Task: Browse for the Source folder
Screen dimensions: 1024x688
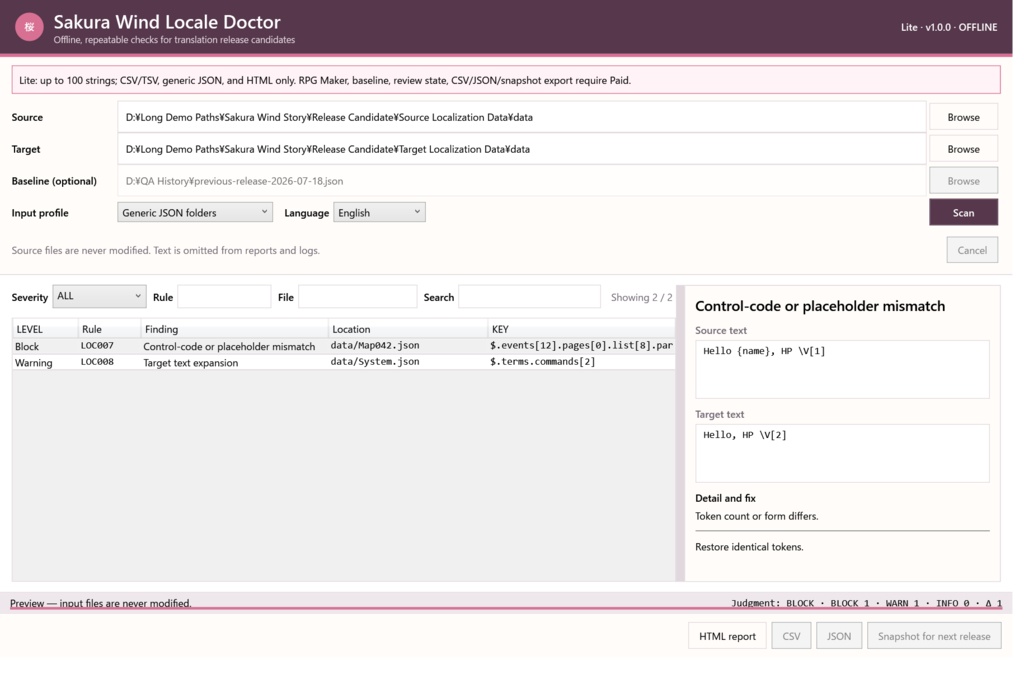Action: [963, 117]
